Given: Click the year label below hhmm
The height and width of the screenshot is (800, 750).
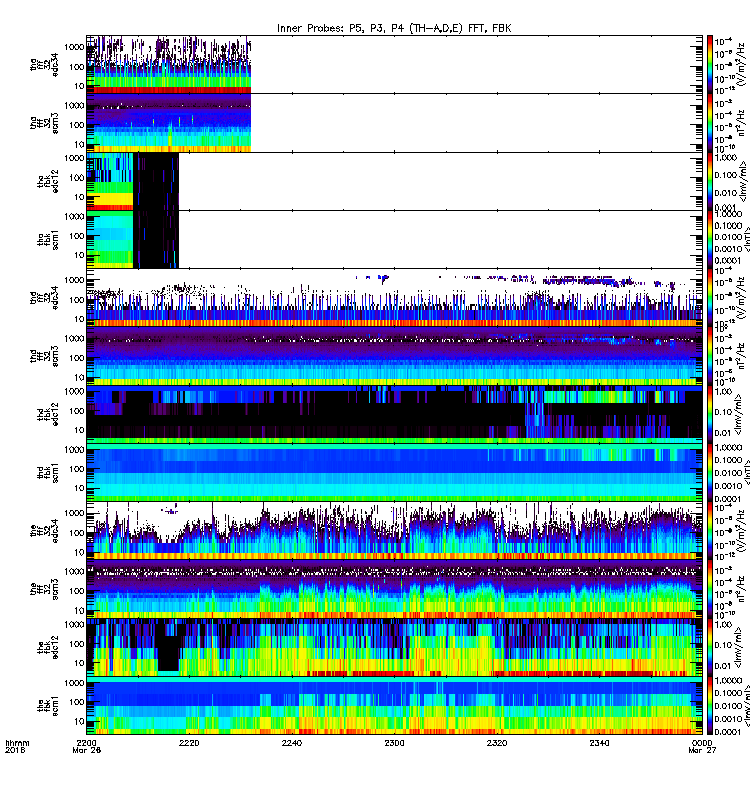Looking at the screenshot, I should (15, 750).
